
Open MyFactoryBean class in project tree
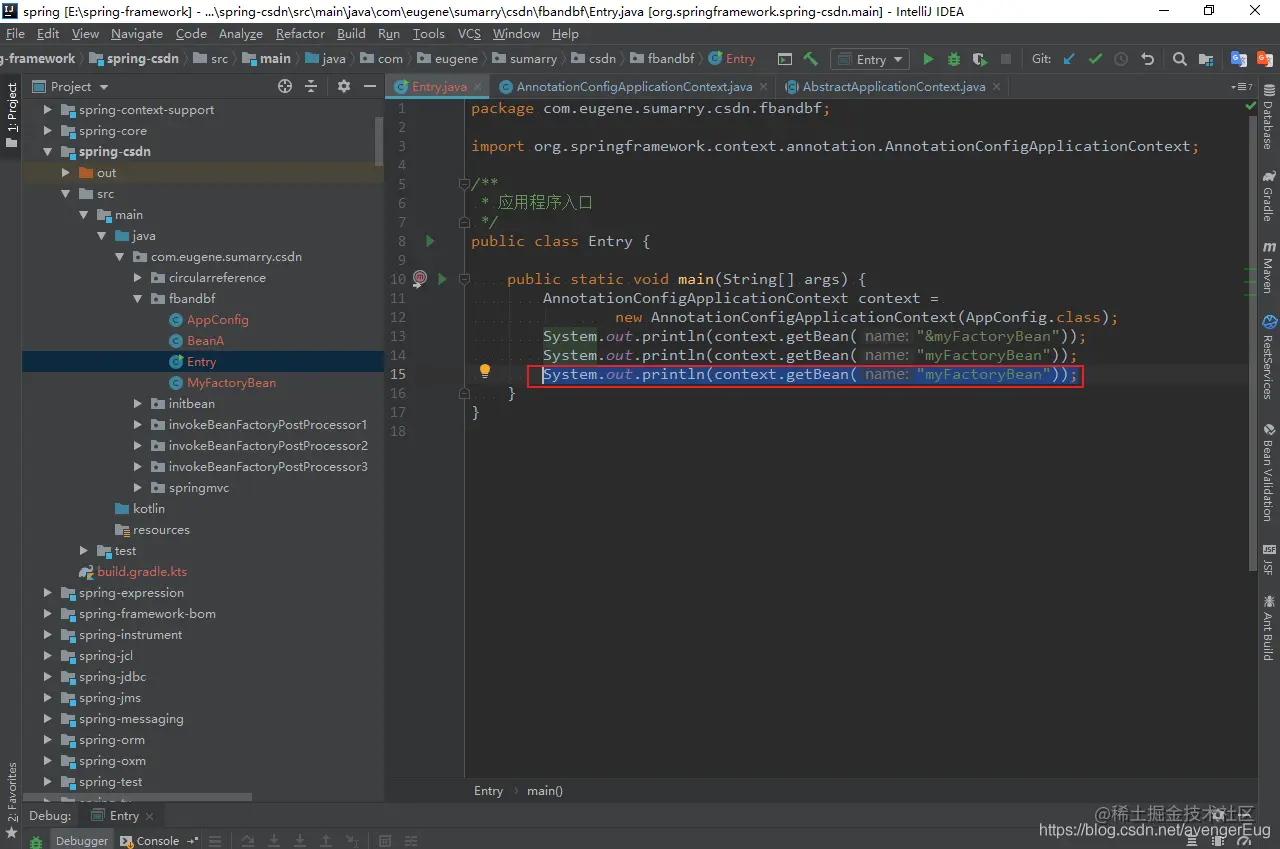click(231, 383)
